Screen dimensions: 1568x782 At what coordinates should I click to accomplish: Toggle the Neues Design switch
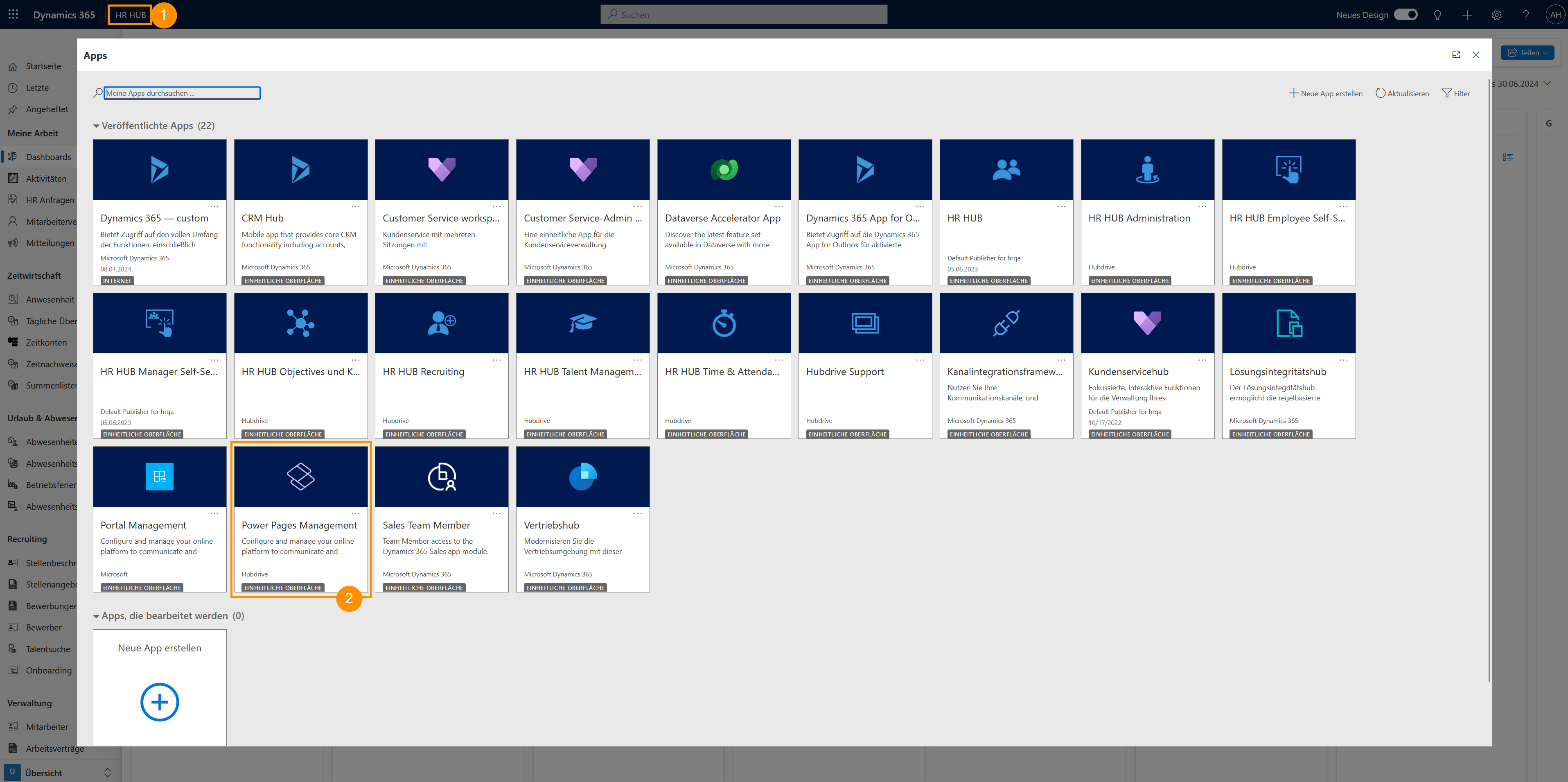1406,15
